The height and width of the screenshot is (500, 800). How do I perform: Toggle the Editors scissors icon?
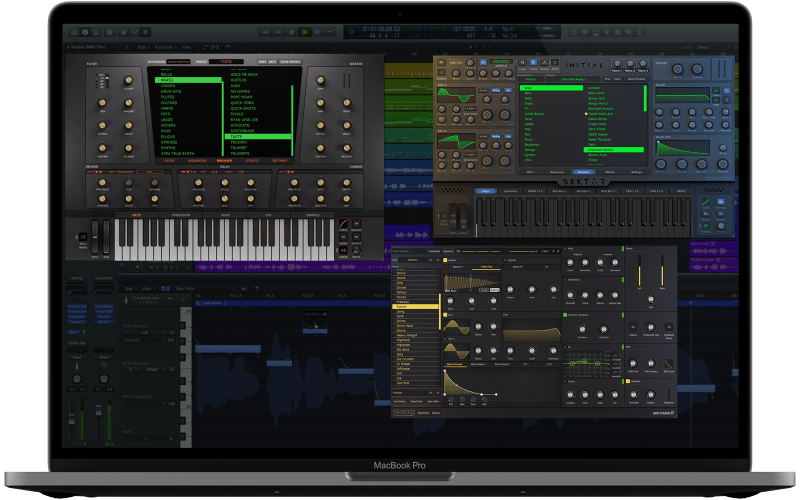[x=145, y=32]
